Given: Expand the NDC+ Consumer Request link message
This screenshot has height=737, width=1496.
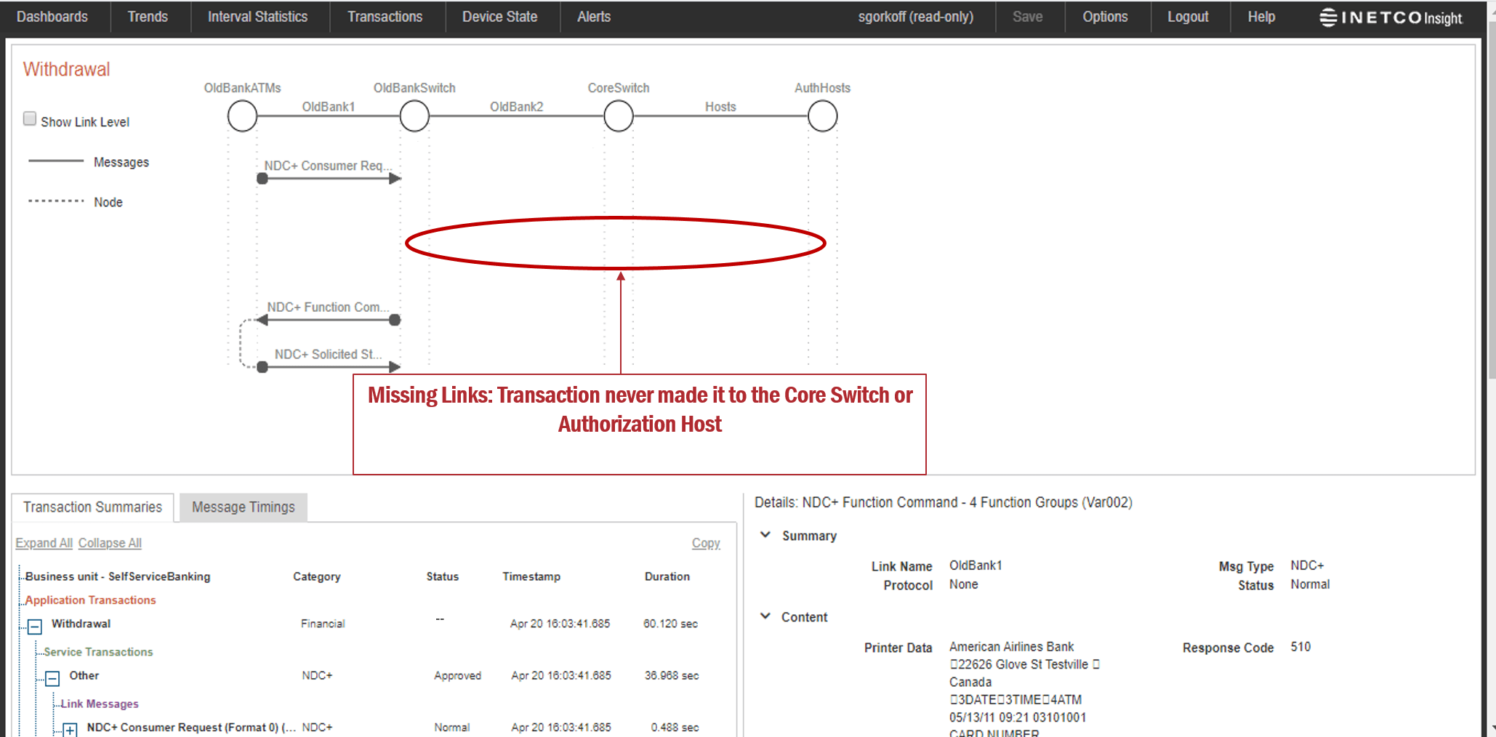Looking at the screenshot, I should [70, 730].
